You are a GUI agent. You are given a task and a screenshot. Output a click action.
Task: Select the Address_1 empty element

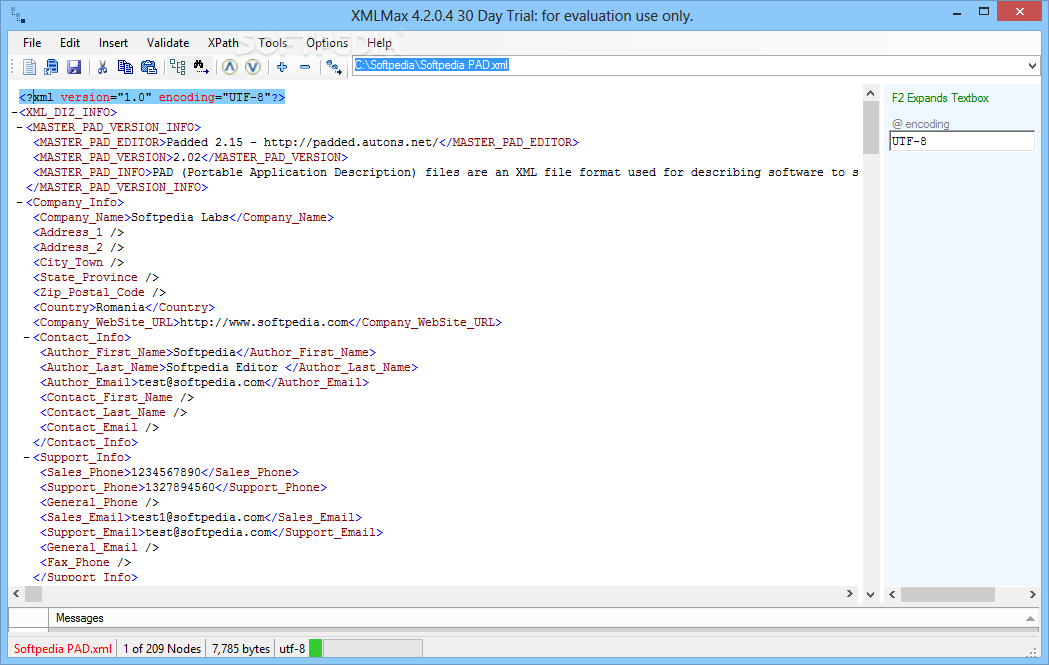78,232
